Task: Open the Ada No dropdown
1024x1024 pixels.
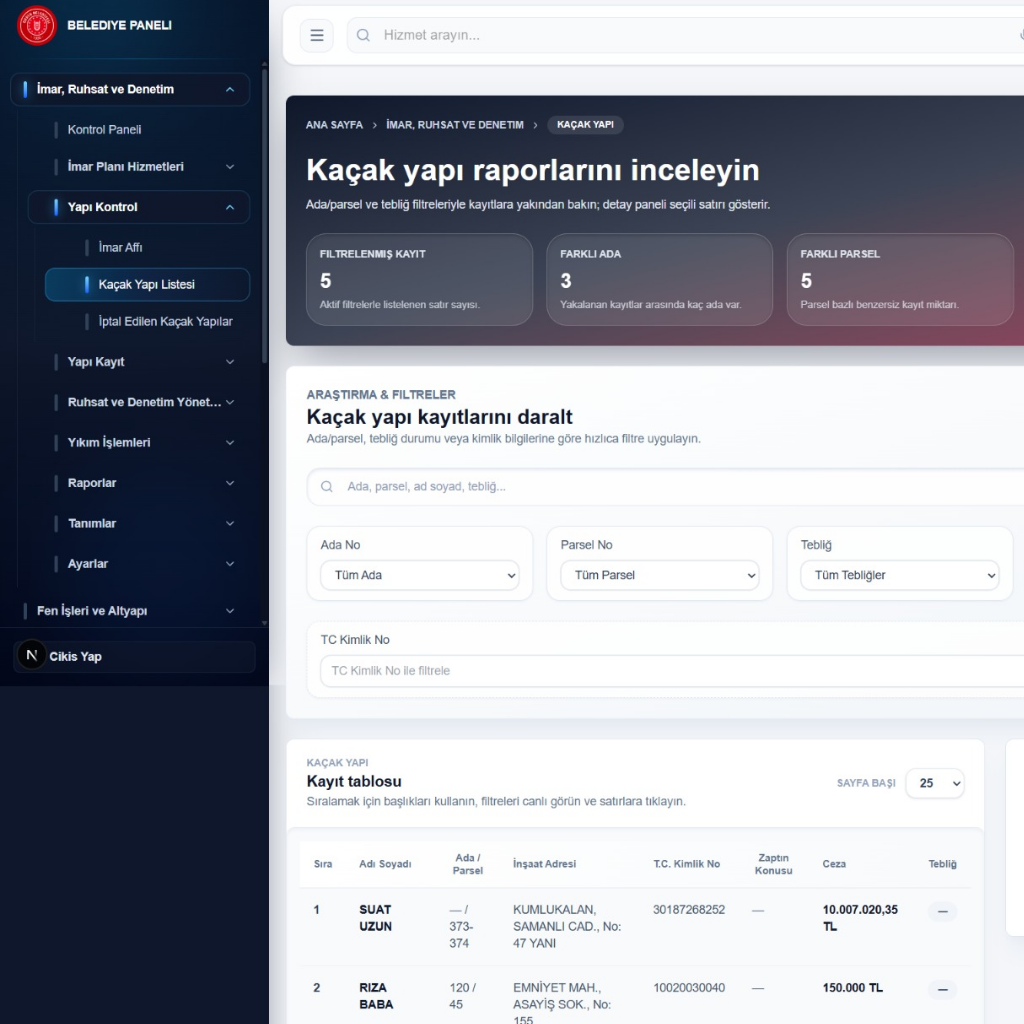Action: point(419,575)
